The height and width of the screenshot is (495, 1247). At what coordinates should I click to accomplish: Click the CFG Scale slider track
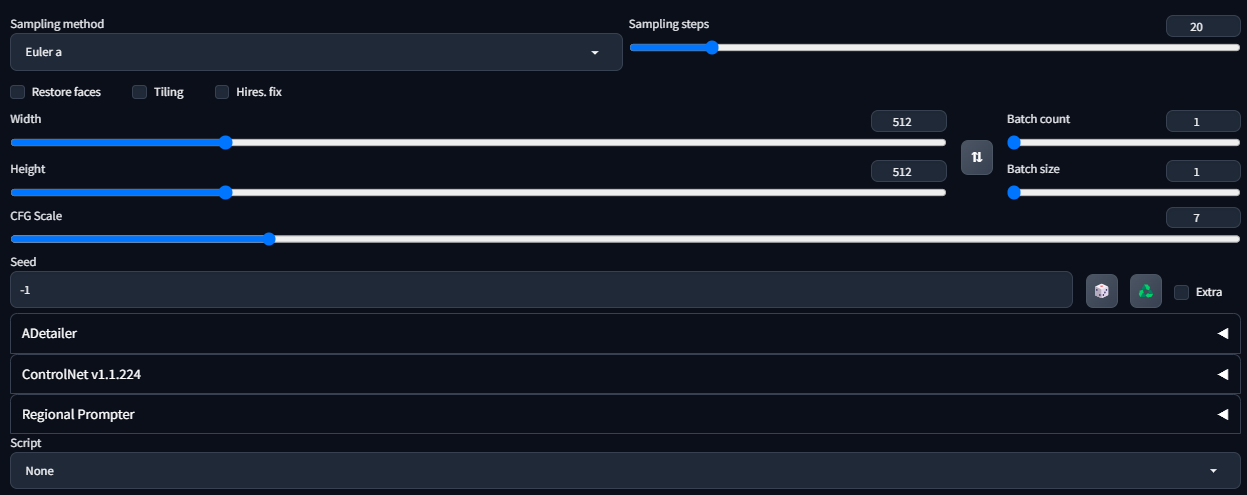click(625, 239)
